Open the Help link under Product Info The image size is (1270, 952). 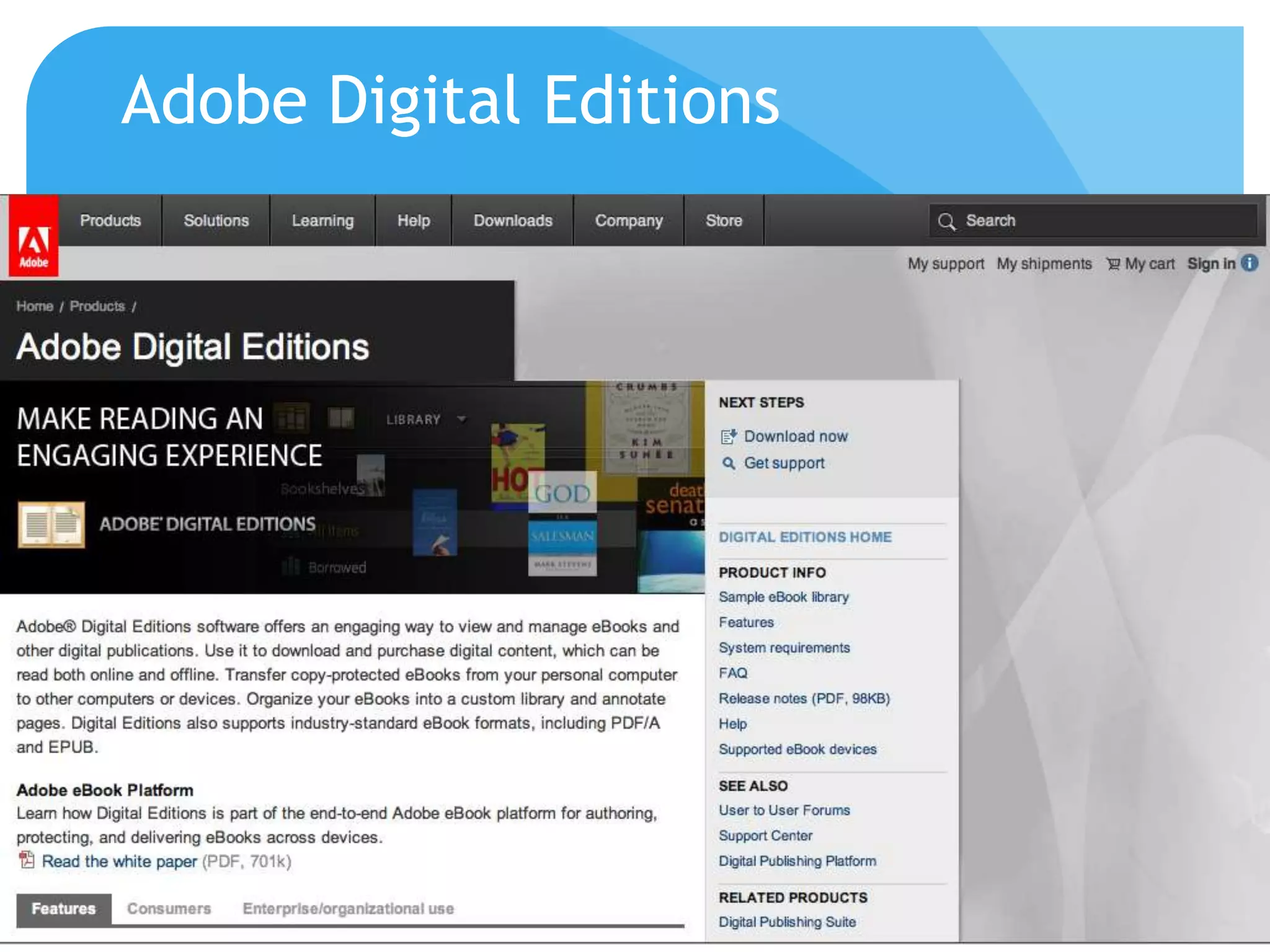pos(732,724)
